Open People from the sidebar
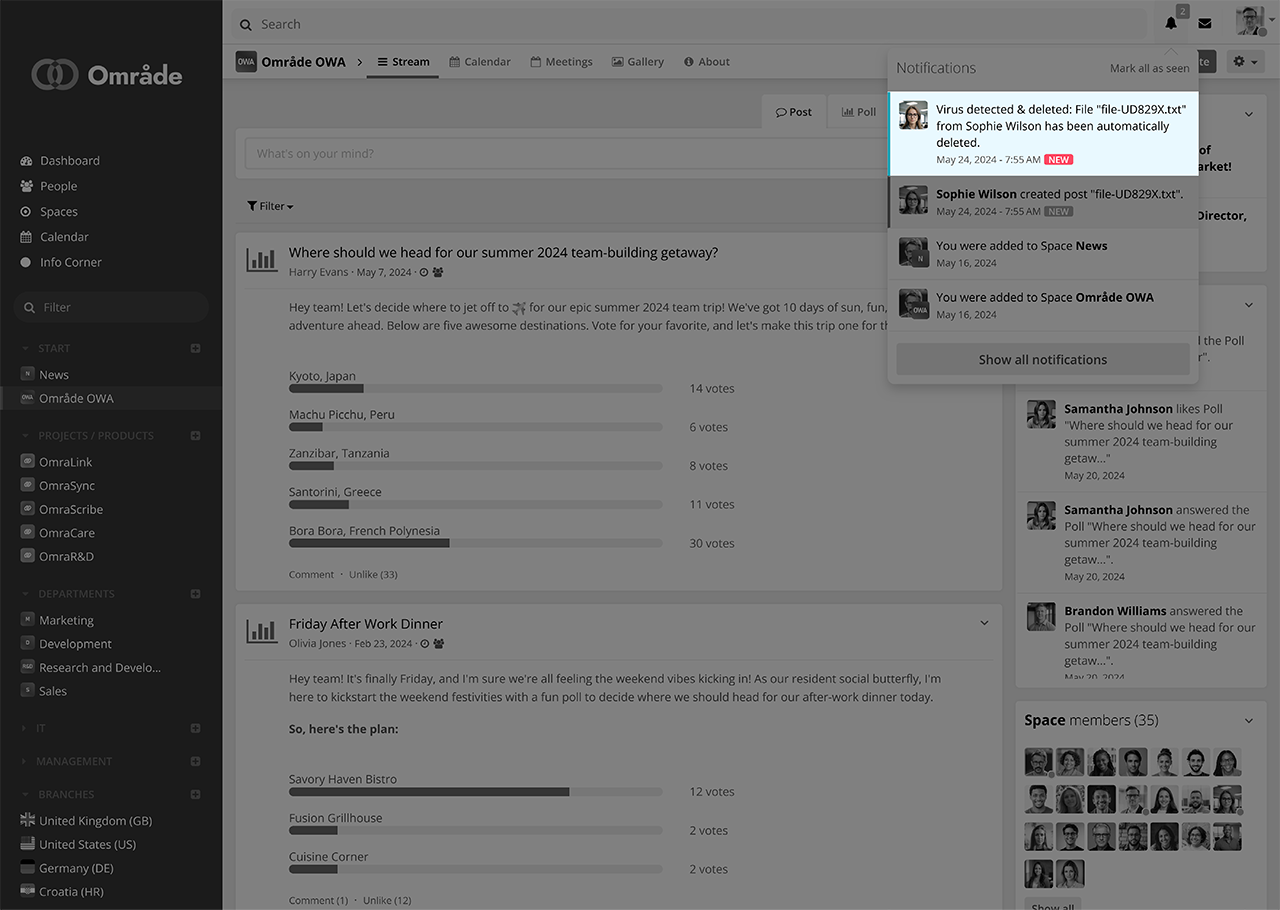The width and height of the screenshot is (1280, 910). pos(58,186)
